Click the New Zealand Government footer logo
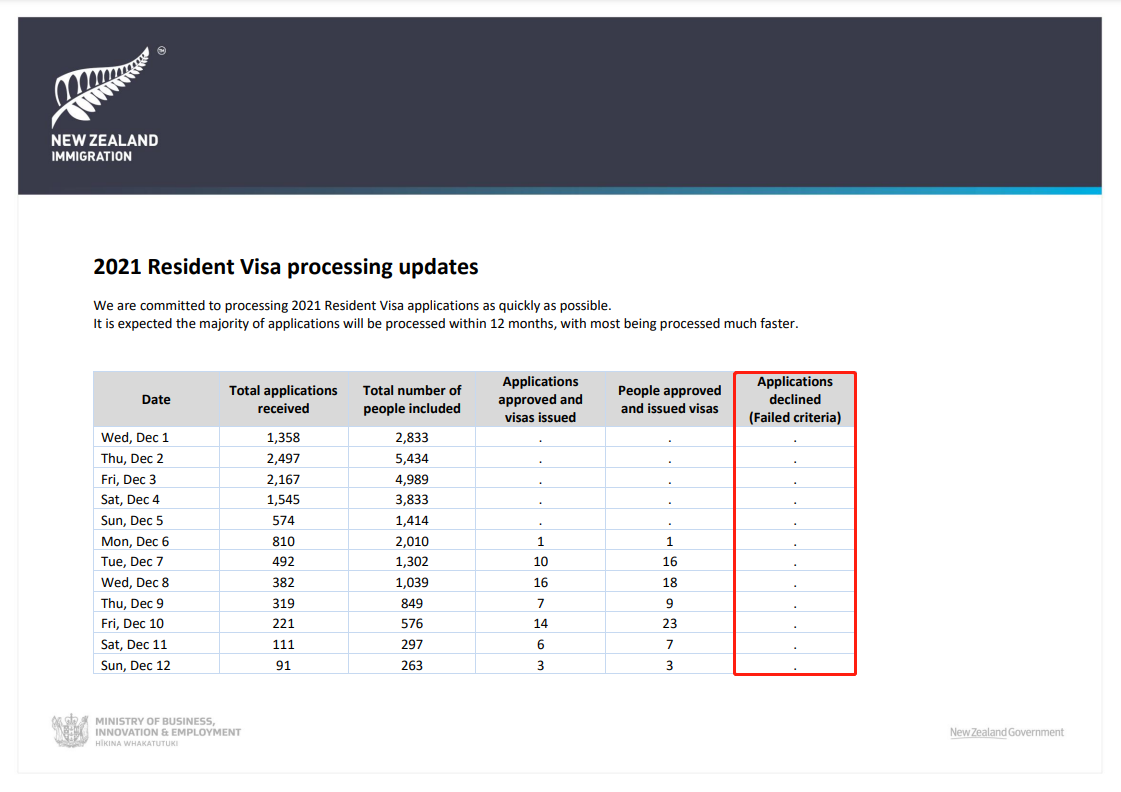Viewport: 1121px width, 792px height. (1006, 732)
